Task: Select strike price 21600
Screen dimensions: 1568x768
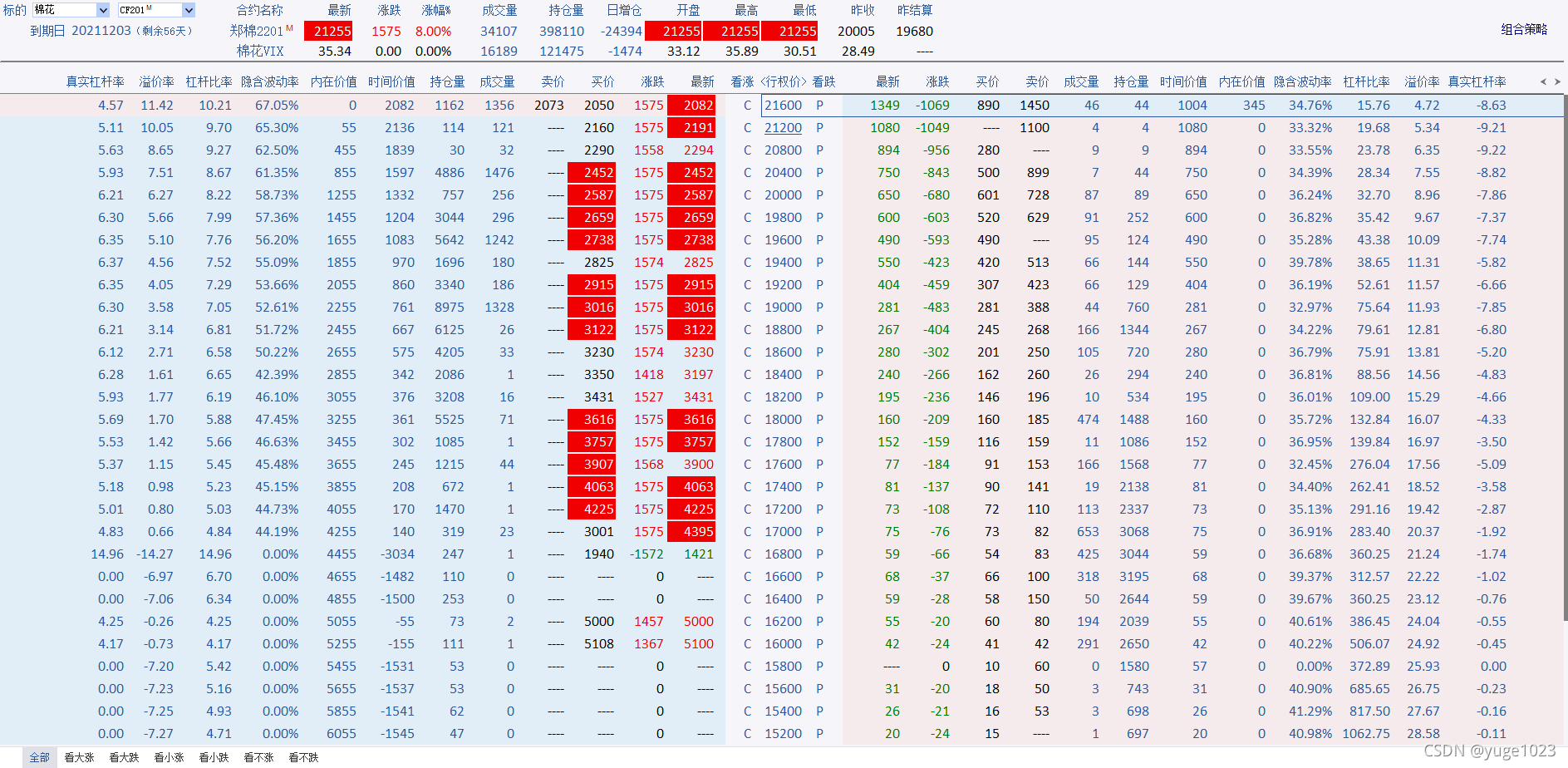Action: pos(784,106)
